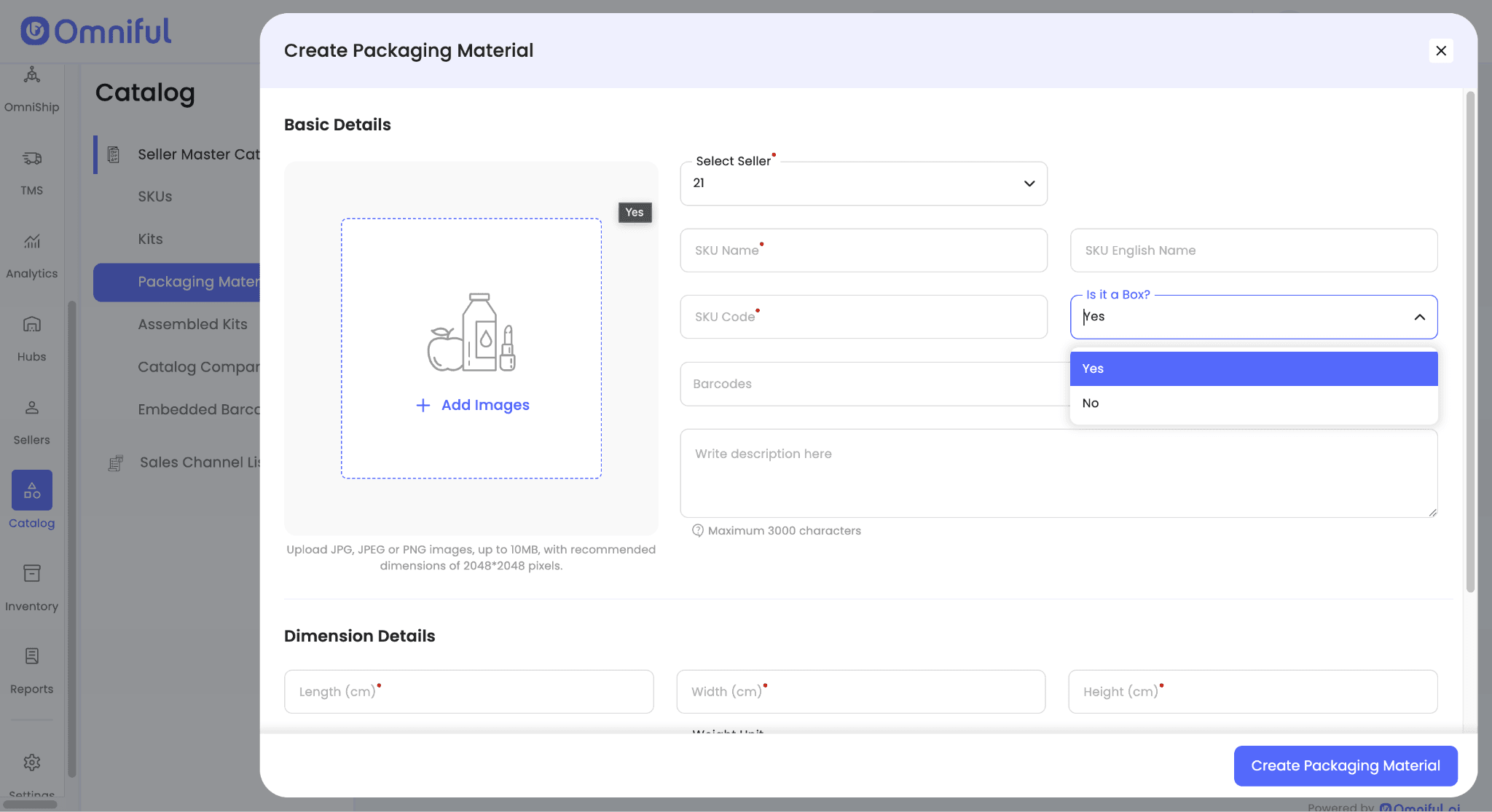
Task: Click the TMS truck icon
Action: [x=31, y=158]
